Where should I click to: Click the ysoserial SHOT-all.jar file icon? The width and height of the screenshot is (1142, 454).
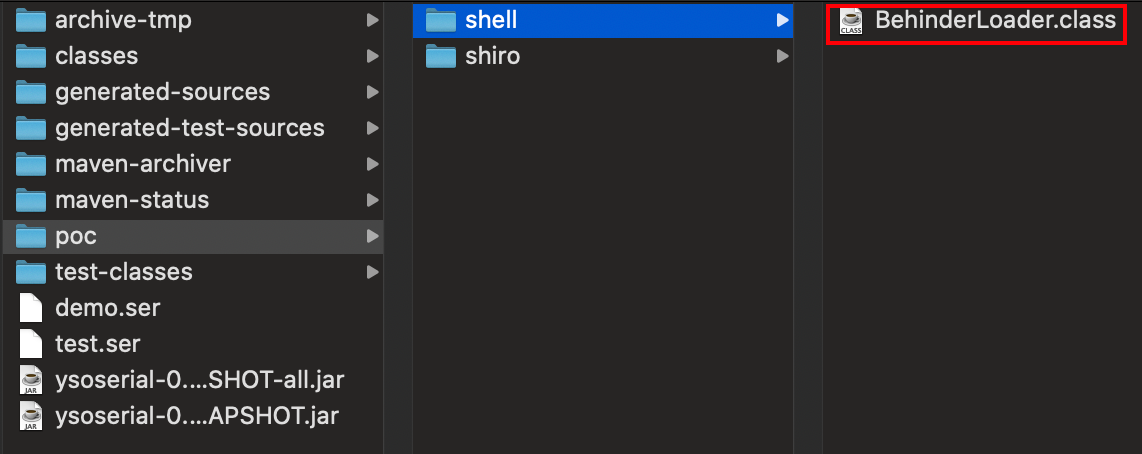point(32,380)
